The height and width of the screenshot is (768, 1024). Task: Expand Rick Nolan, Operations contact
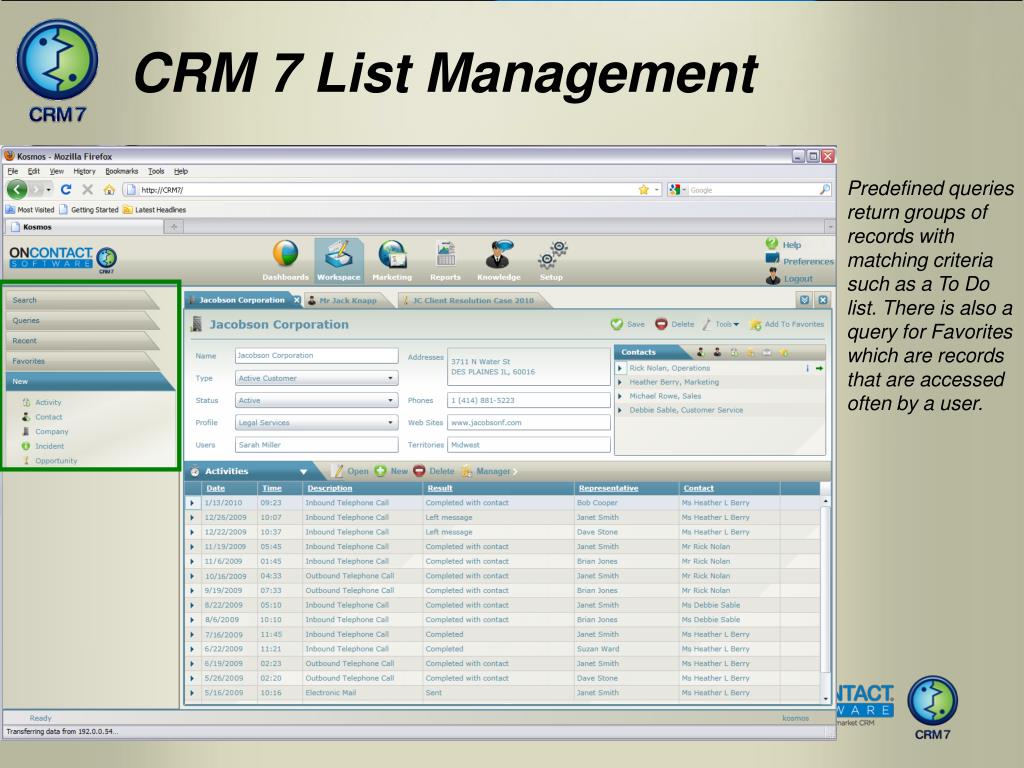tap(620, 368)
